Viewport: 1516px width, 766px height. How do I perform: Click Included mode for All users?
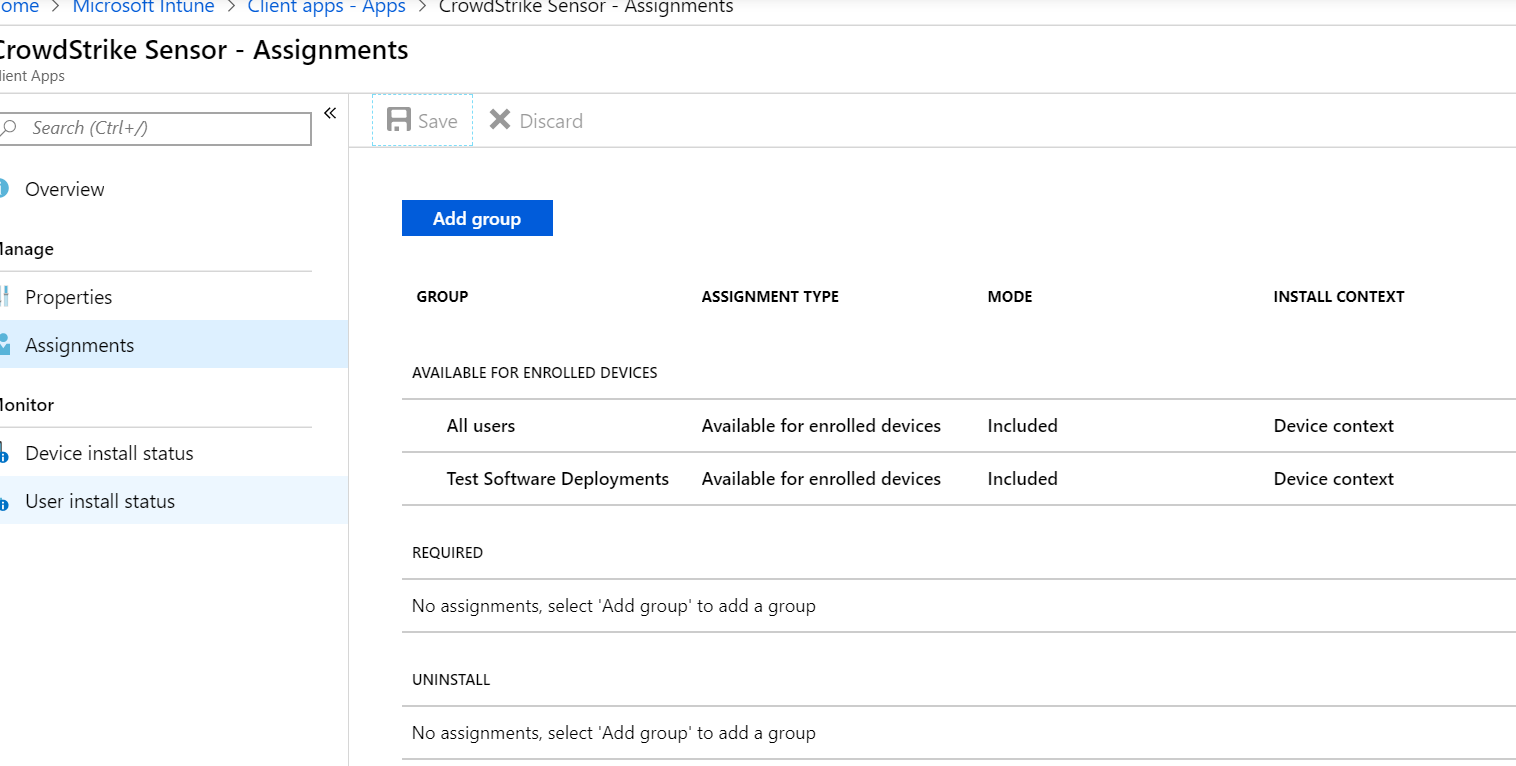pos(1022,425)
